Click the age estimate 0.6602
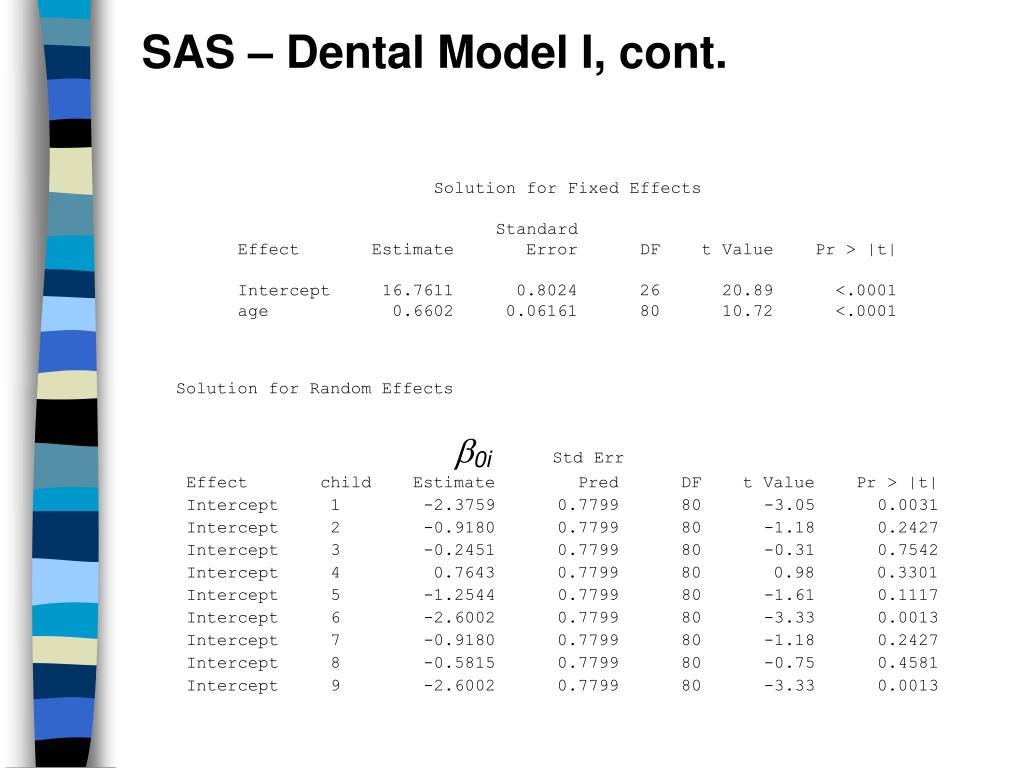The width and height of the screenshot is (1024, 768). 423,312
